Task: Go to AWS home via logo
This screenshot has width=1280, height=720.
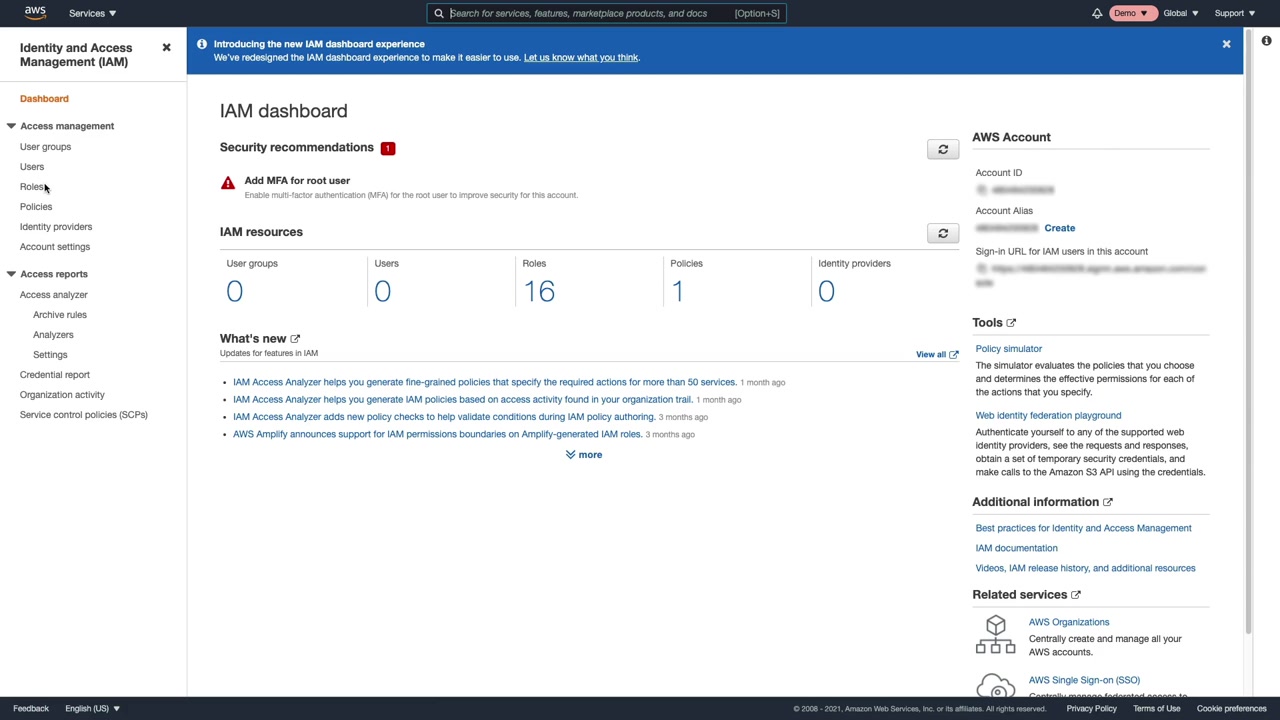Action: [x=35, y=13]
